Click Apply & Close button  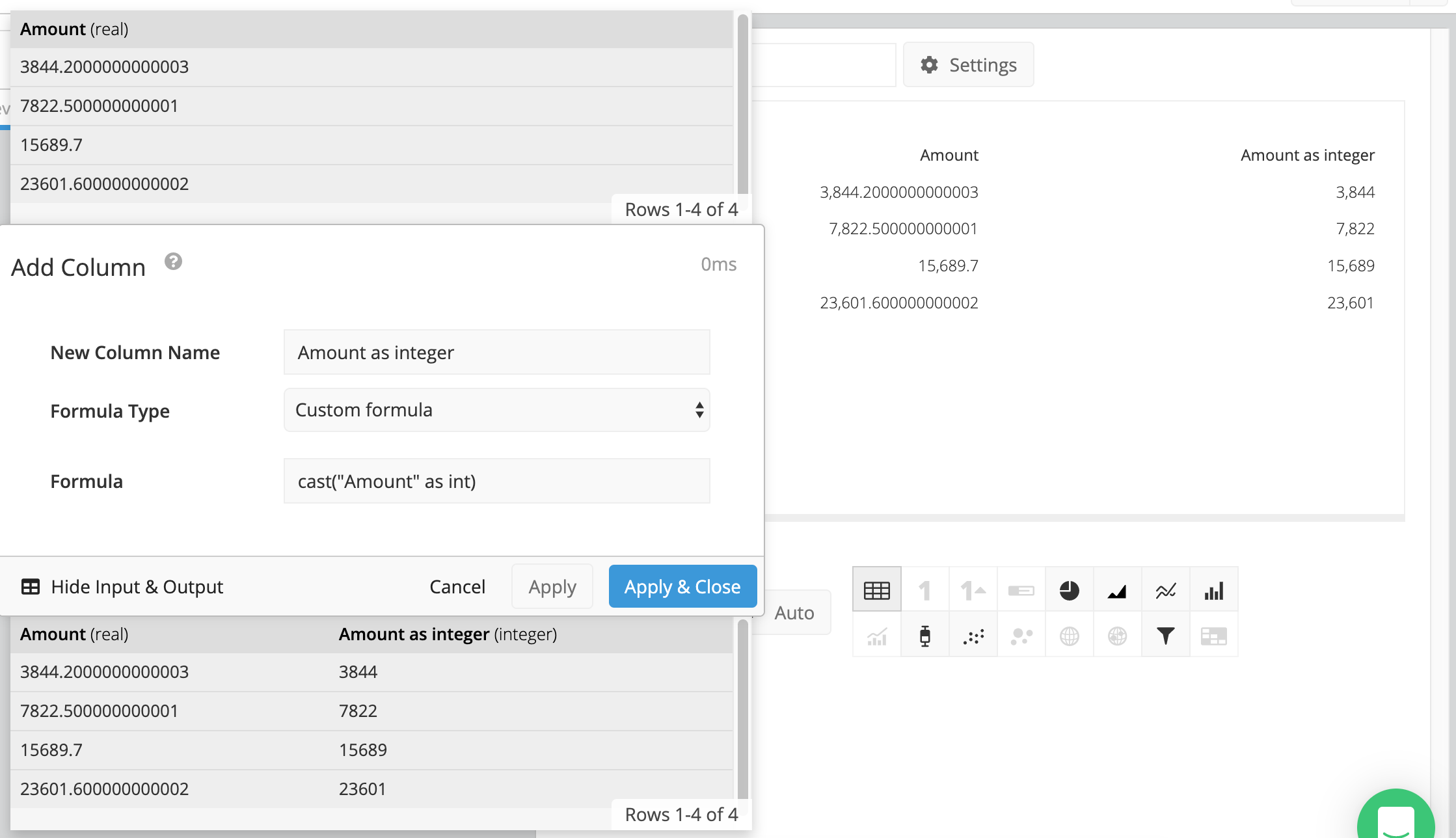point(682,587)
